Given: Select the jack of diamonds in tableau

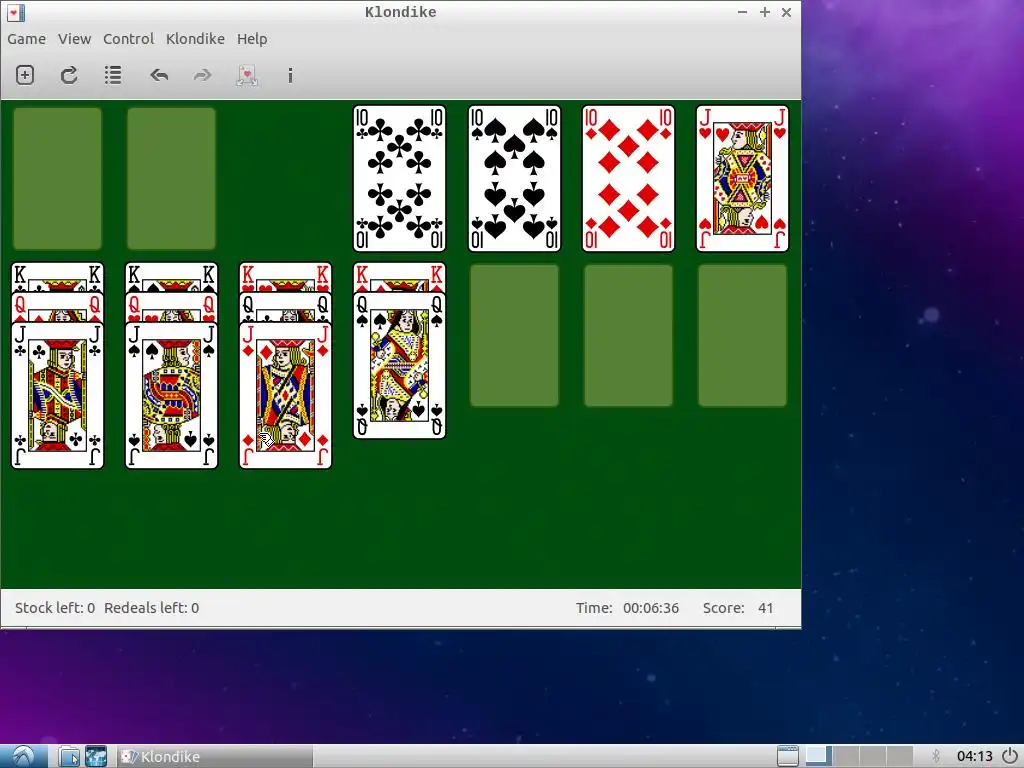Looking at the screenshot, I should coord(285,396).
